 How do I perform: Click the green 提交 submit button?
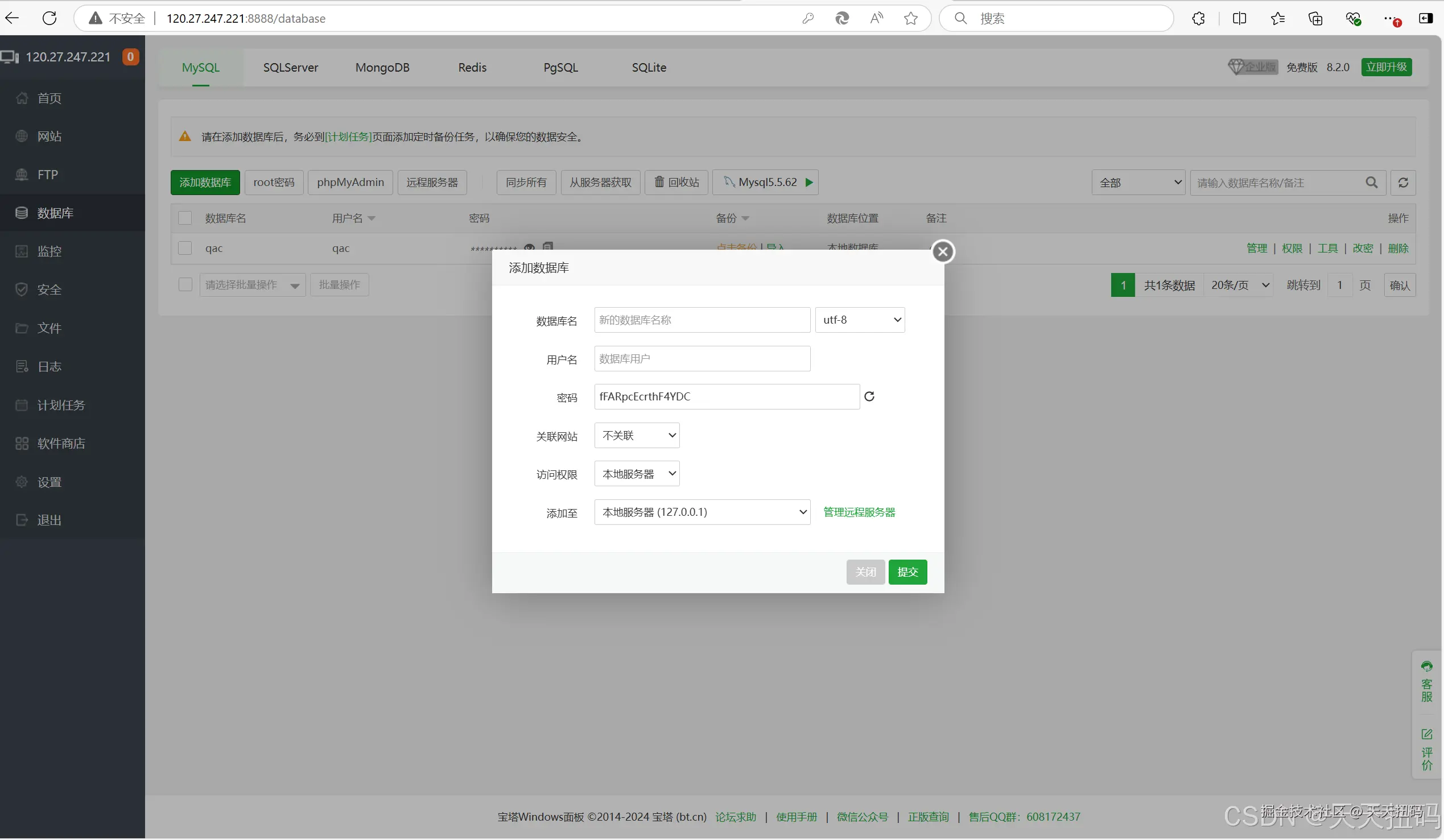(907, 572)
